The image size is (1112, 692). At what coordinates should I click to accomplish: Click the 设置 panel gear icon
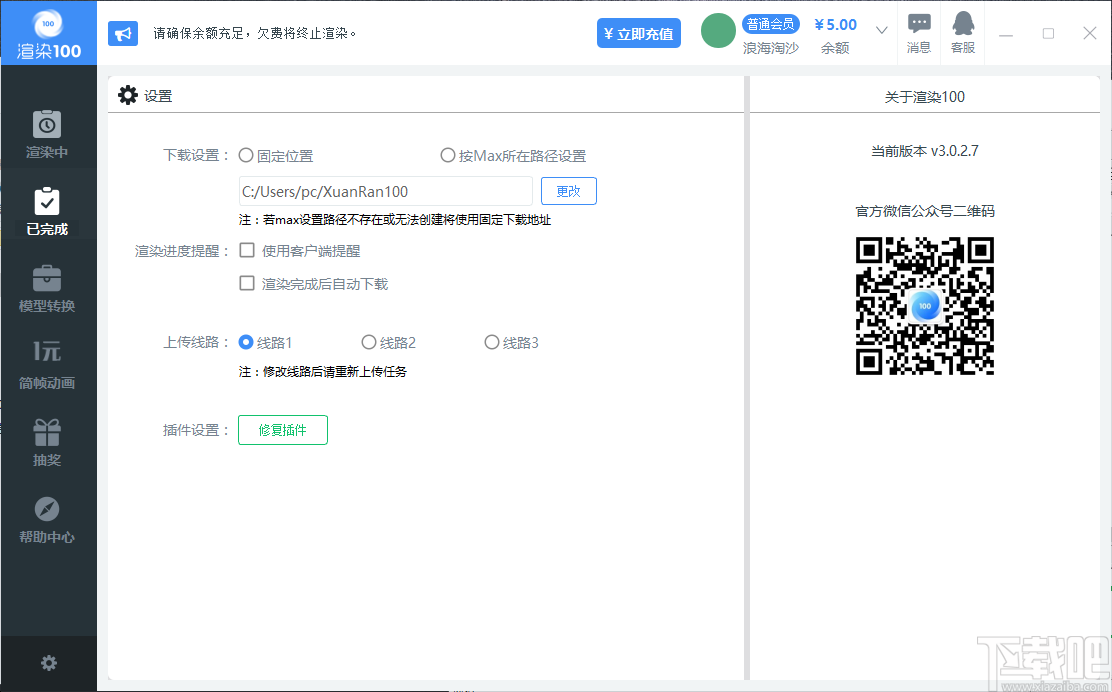click(128, 94)
